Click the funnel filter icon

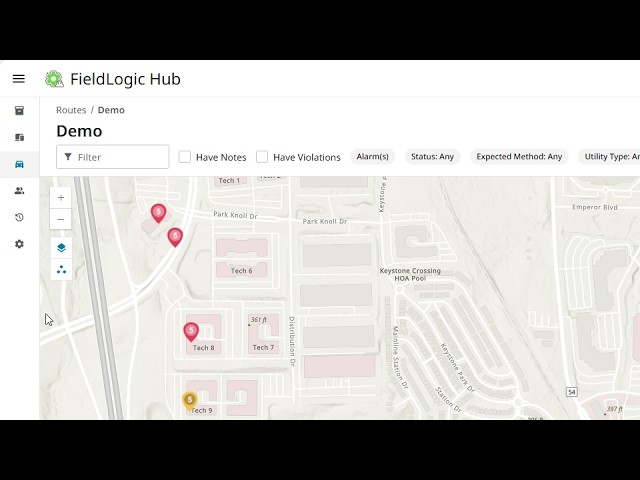68,157
